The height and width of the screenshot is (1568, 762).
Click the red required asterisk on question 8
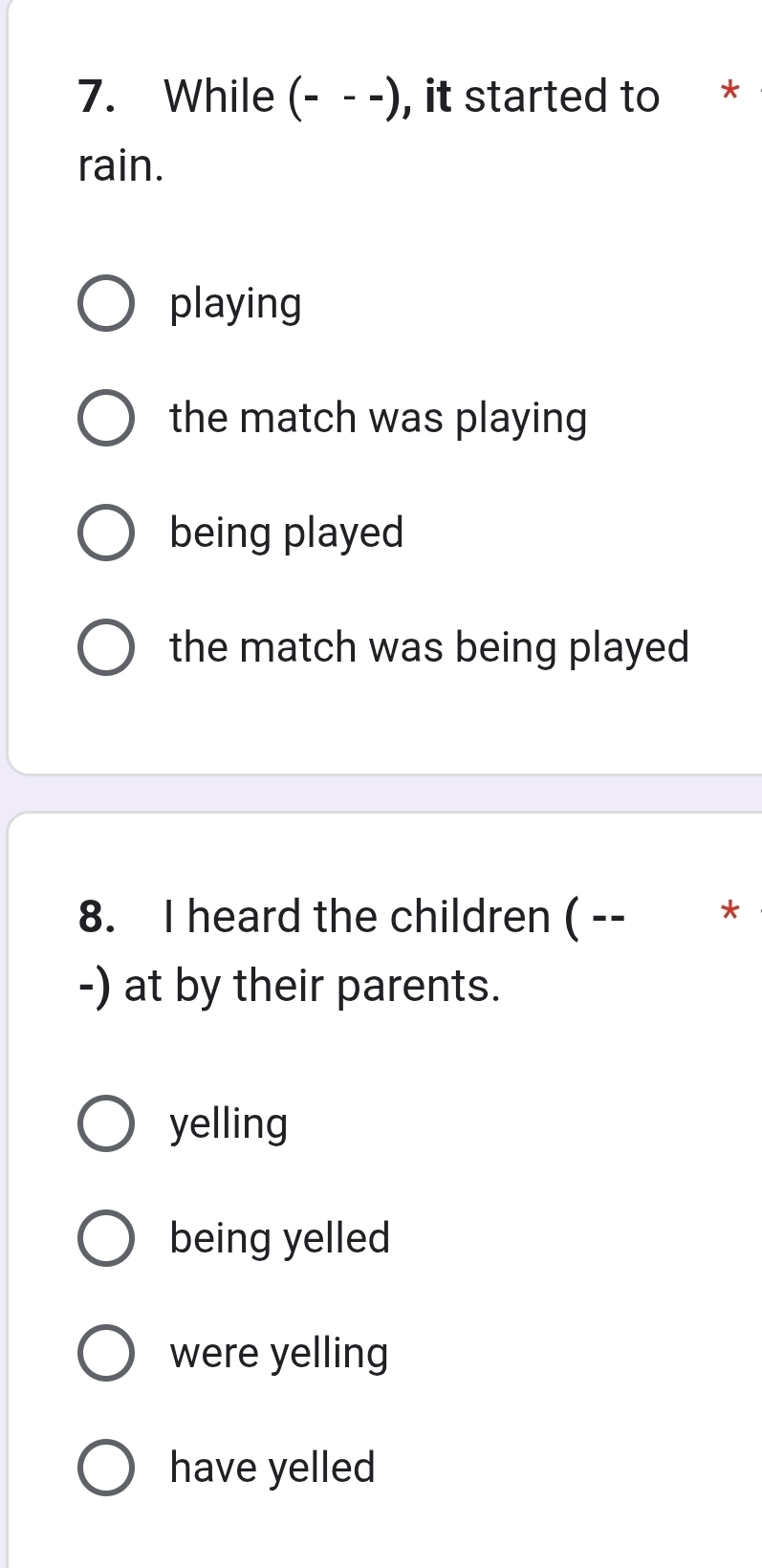729,910
